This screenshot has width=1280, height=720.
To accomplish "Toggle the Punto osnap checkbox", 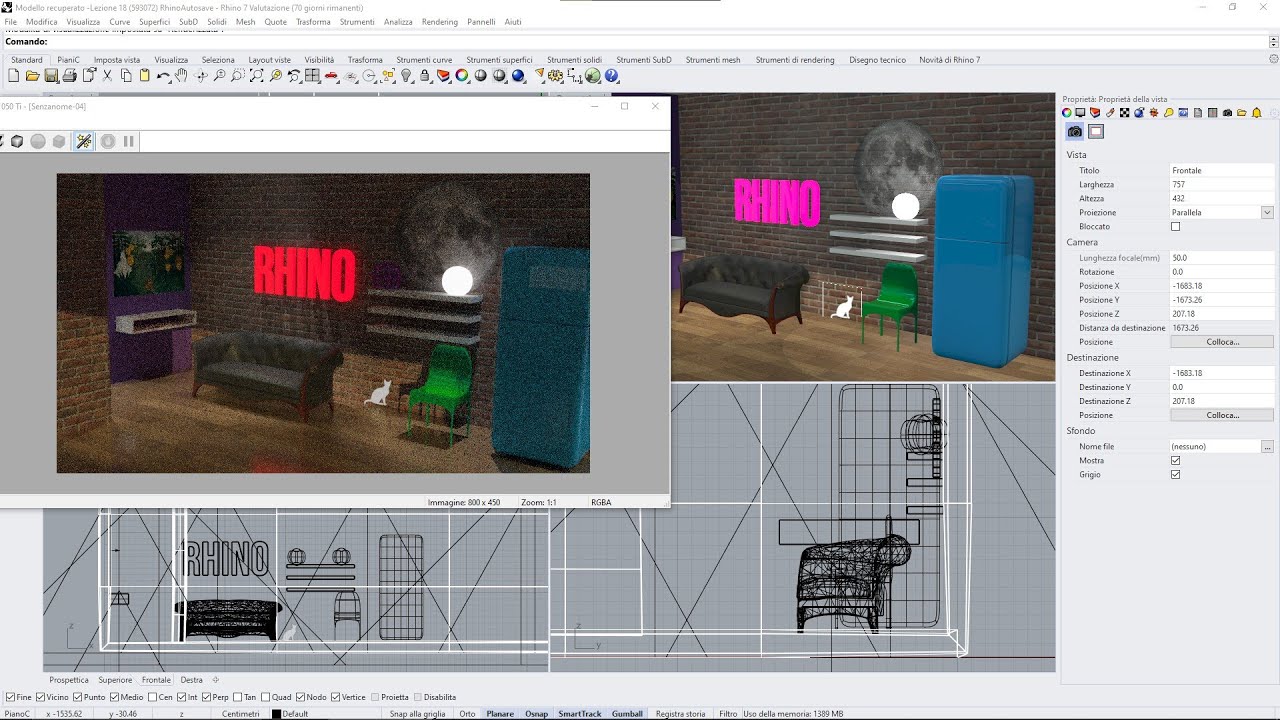I will (x=77, y=697).
